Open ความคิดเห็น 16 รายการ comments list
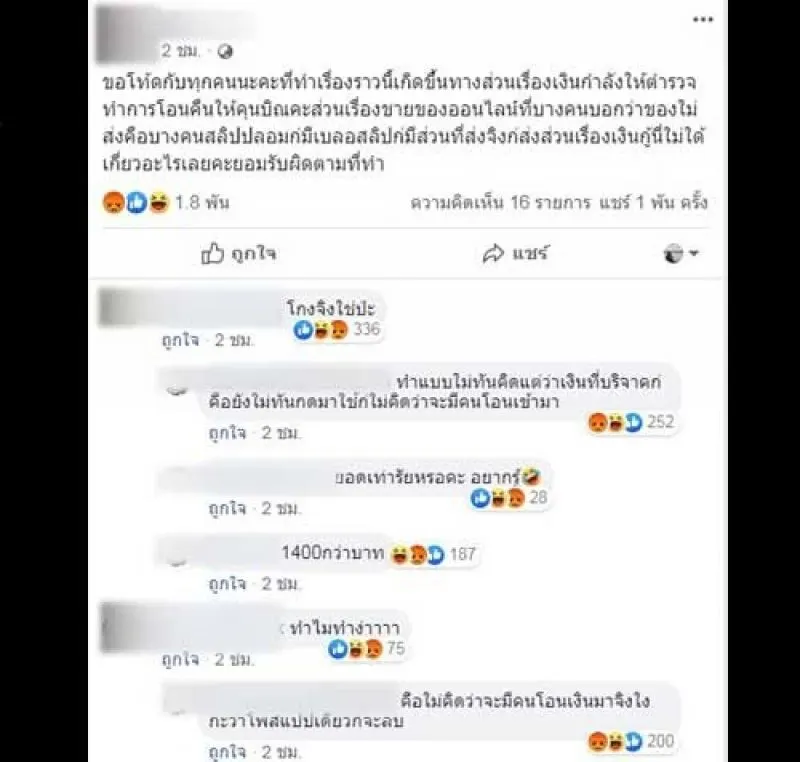The image size is (800, 762). point(501,202)
